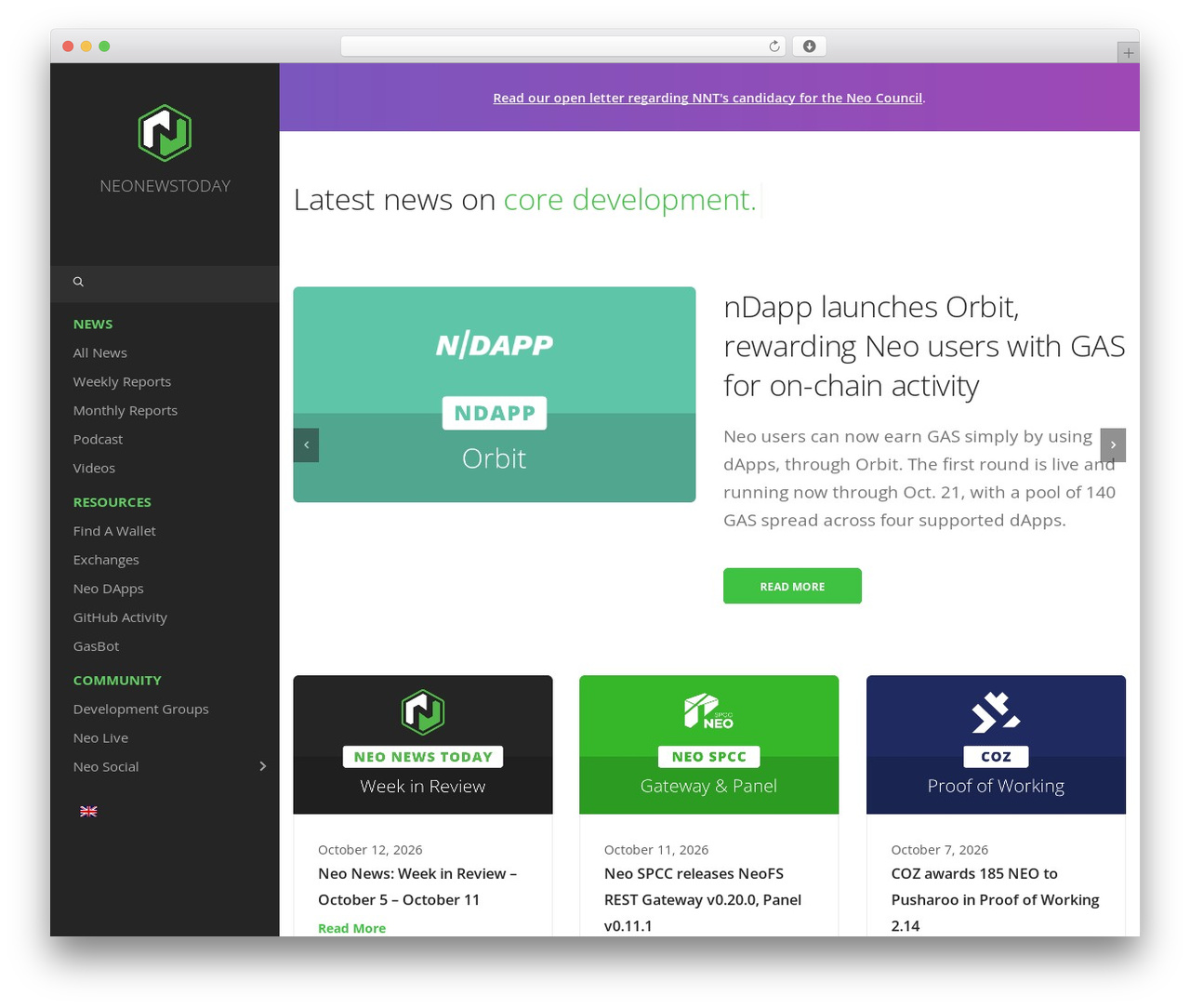Screen dimensions: 1190x1008
Task: Open Exchanges in resources
Action: click(106, 559)
